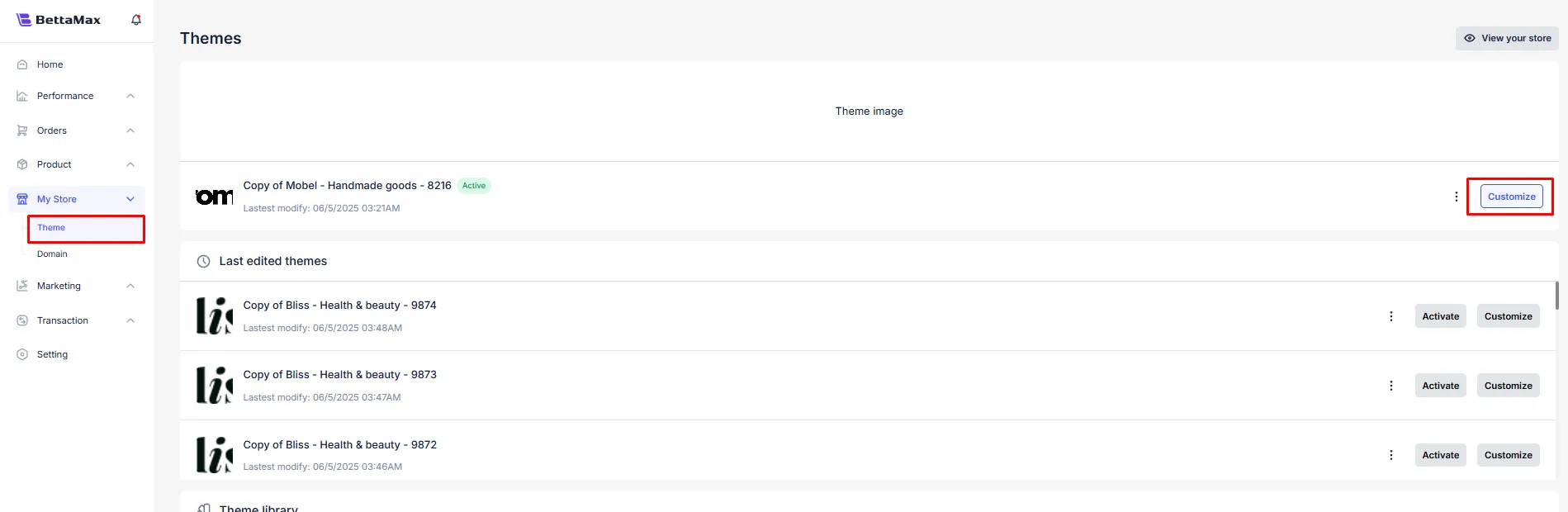Customize the active Mobel Handmade goods theme
Image resolution: width=1568 pixels, height=512 pixels.
pos(1511,197)
